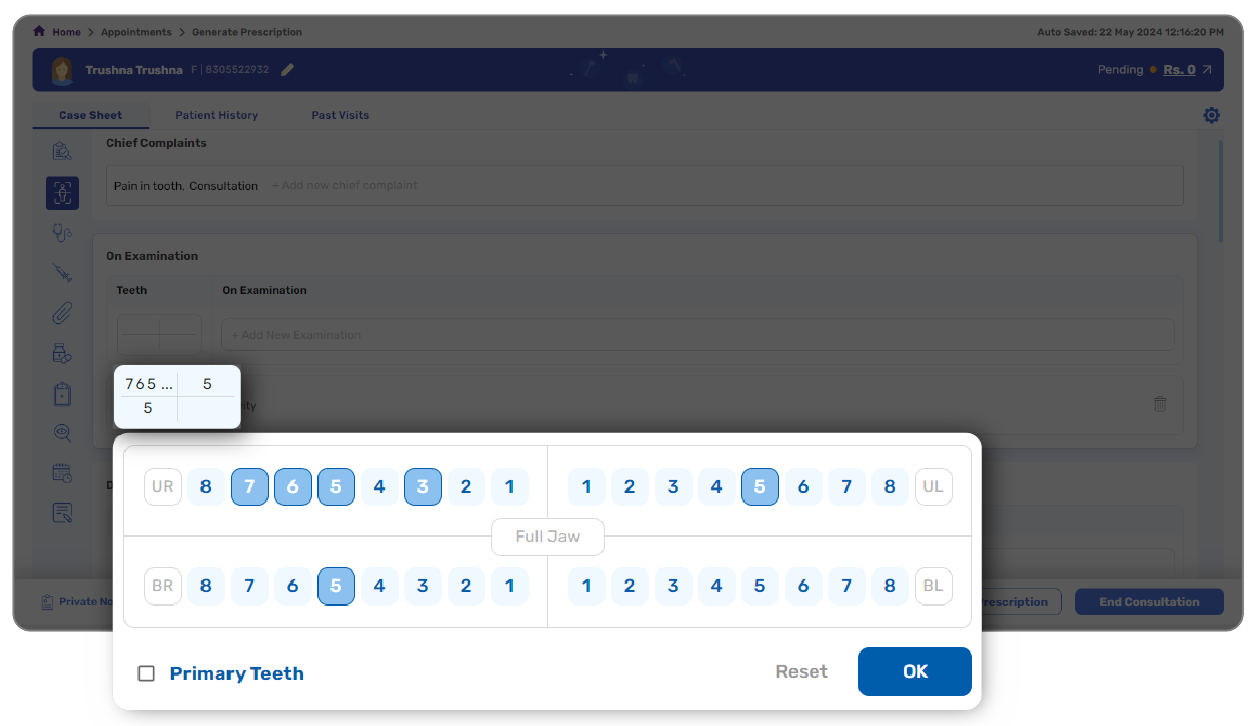Select the medicine bottle sidebar icon

point(62,353)
